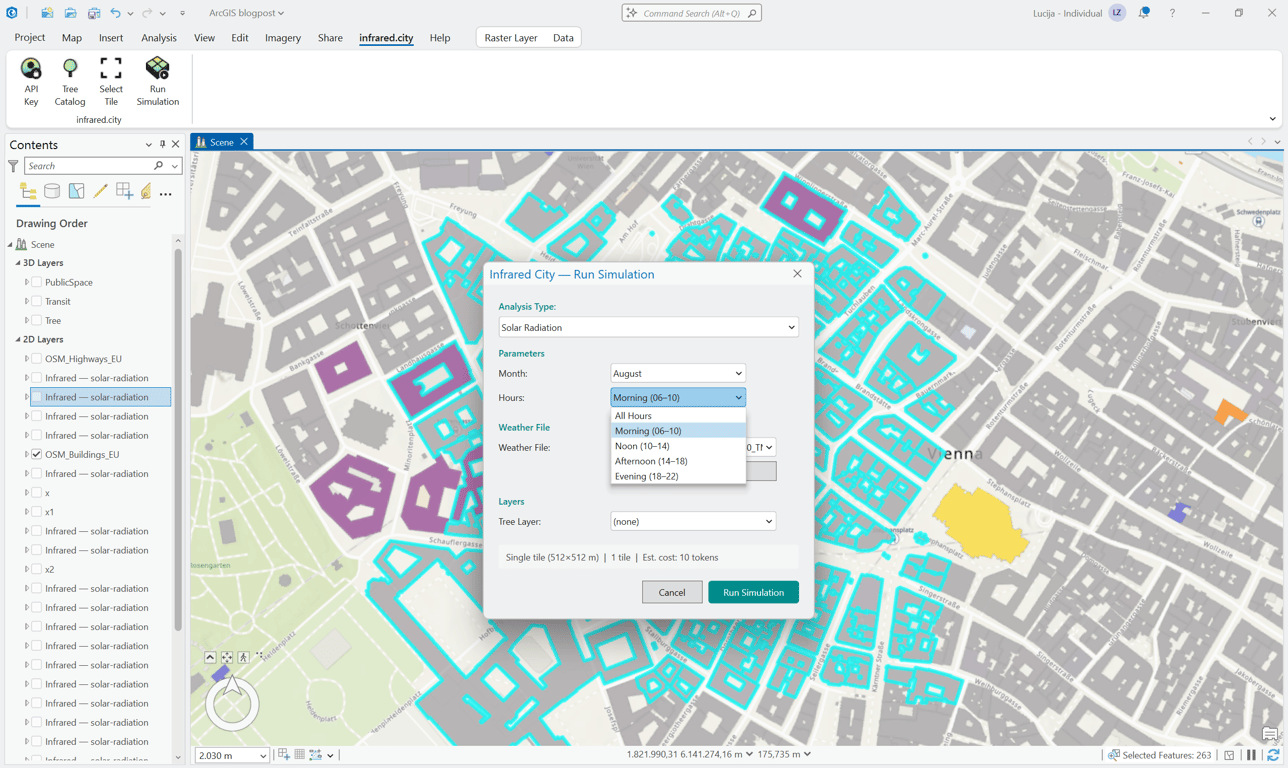
Task: Click the Command Search box
Action: tap(692, 13)
